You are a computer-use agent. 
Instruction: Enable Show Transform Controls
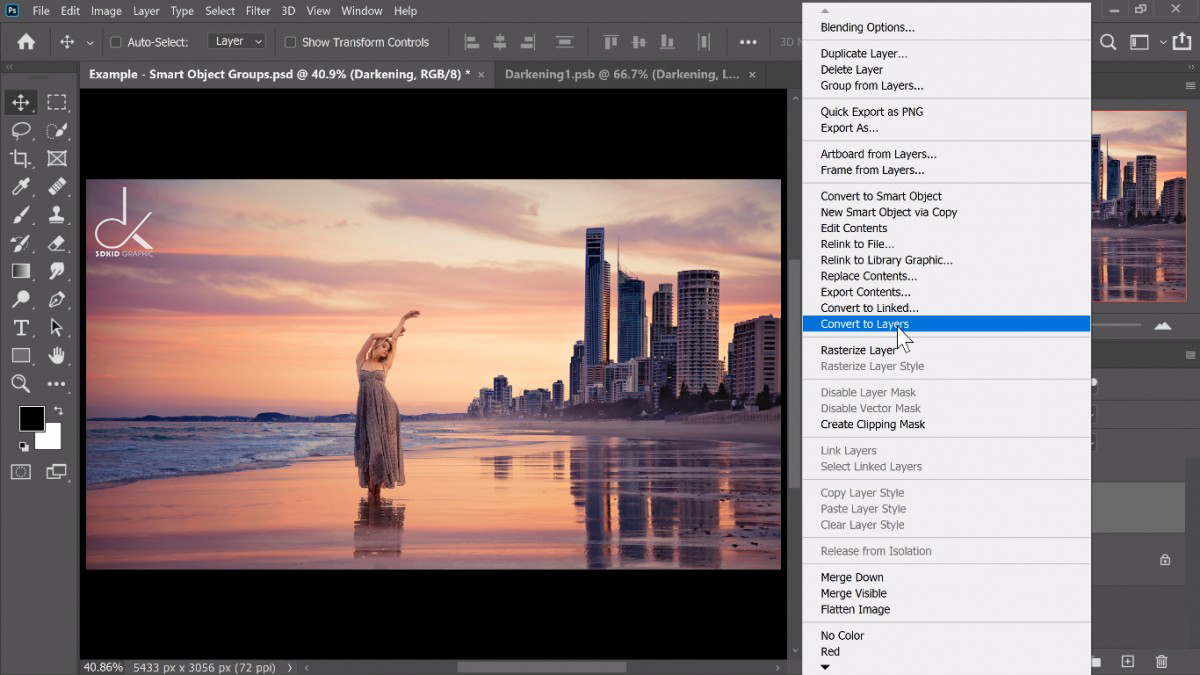click(291, 42)
